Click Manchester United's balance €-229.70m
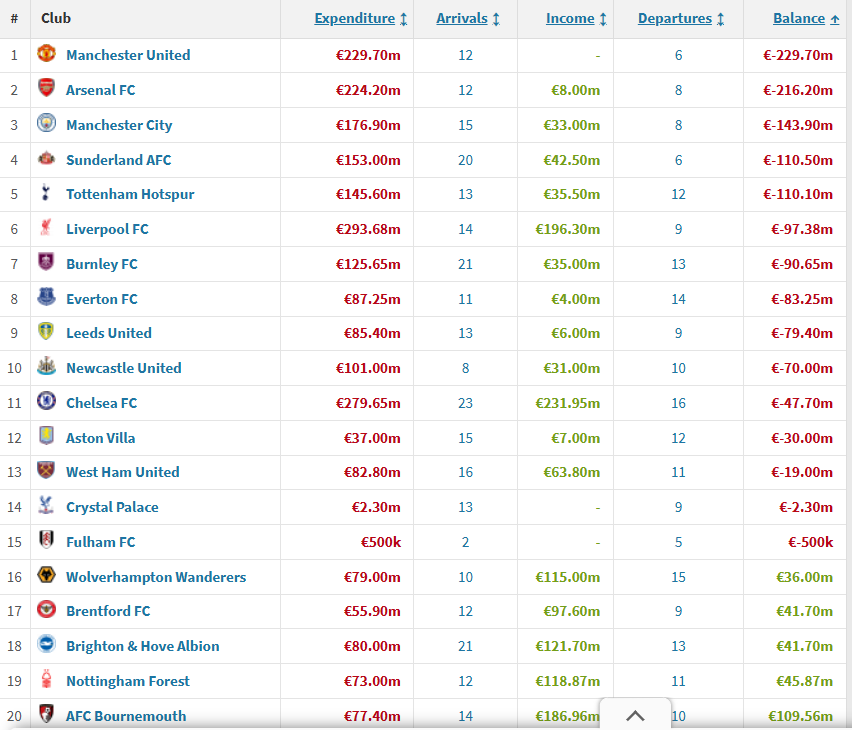The width and height of the screenshot is (852, 730). [798, 55]
